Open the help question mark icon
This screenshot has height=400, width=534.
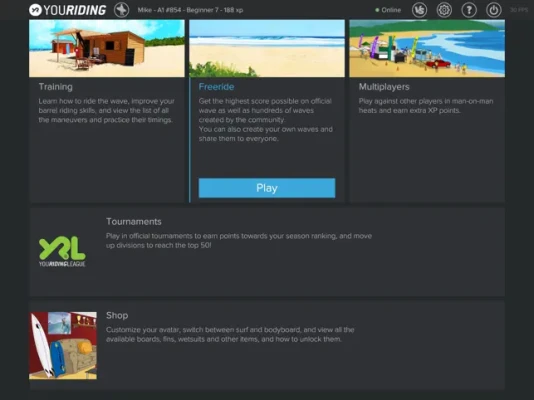469,10
